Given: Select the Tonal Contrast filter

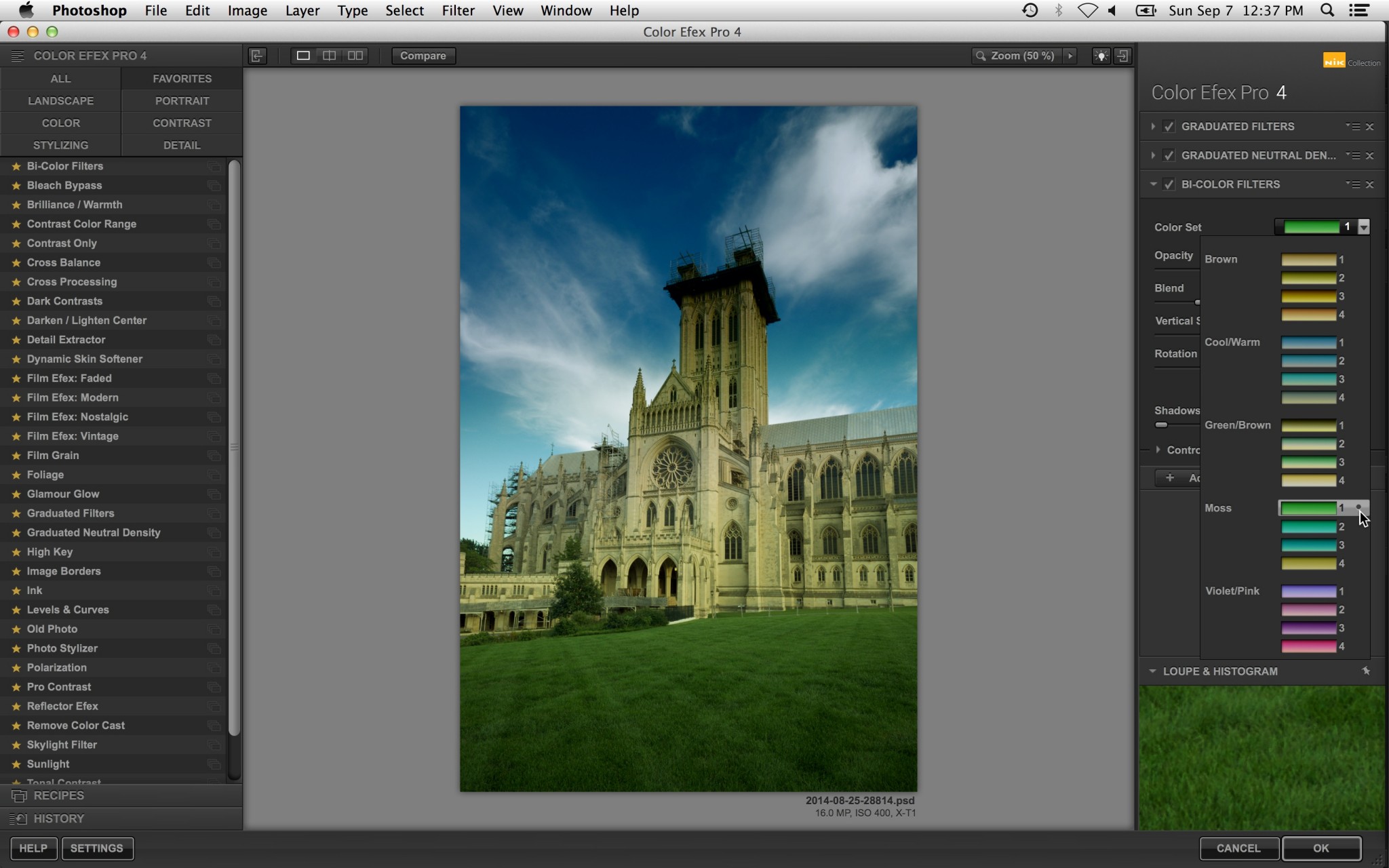Looking at the screenshot, I should 113,781.
